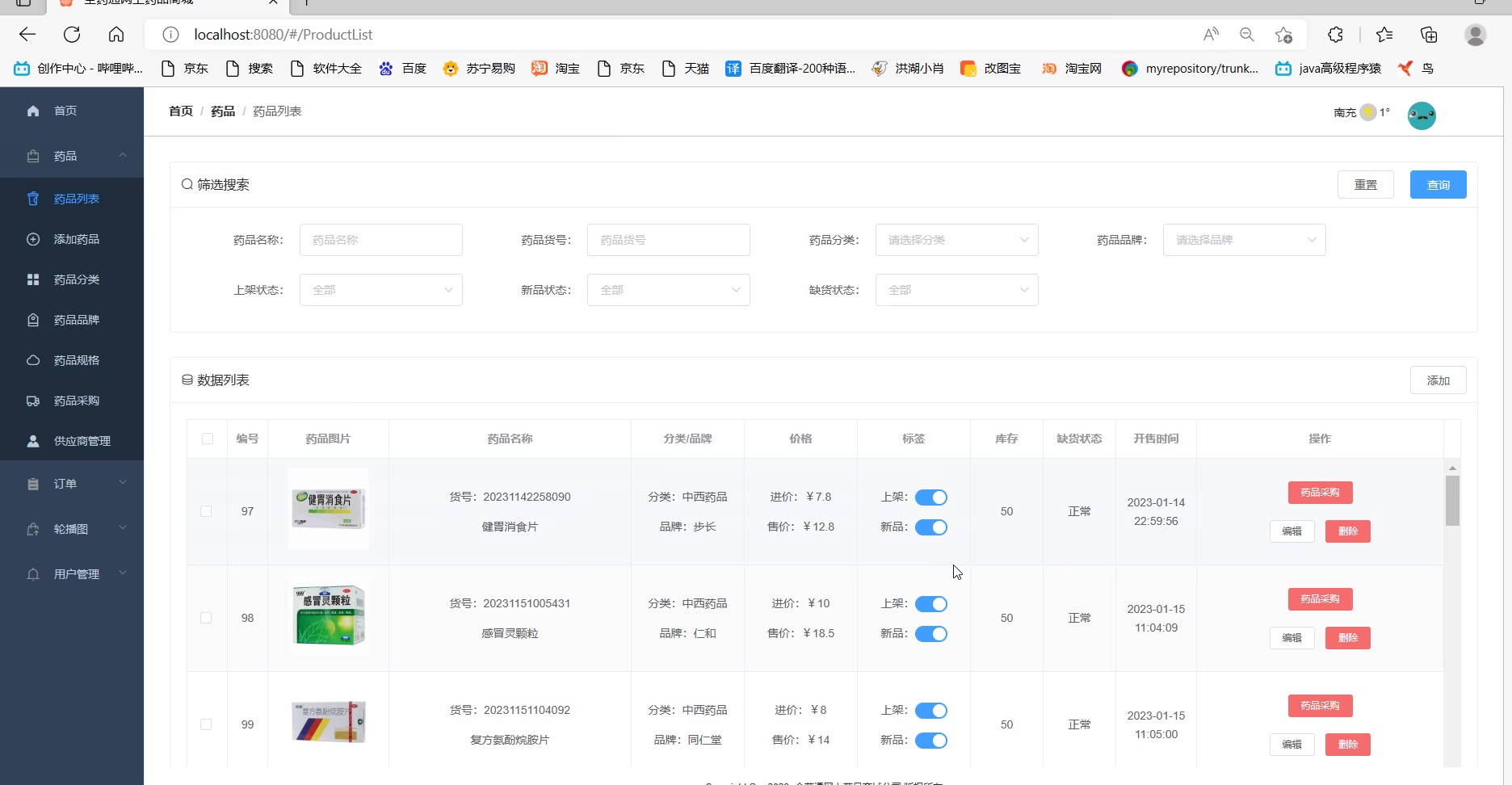1512x785 pixels.
Task: Click the 感冒灵颗粒 product image
Action: (329, 615)
